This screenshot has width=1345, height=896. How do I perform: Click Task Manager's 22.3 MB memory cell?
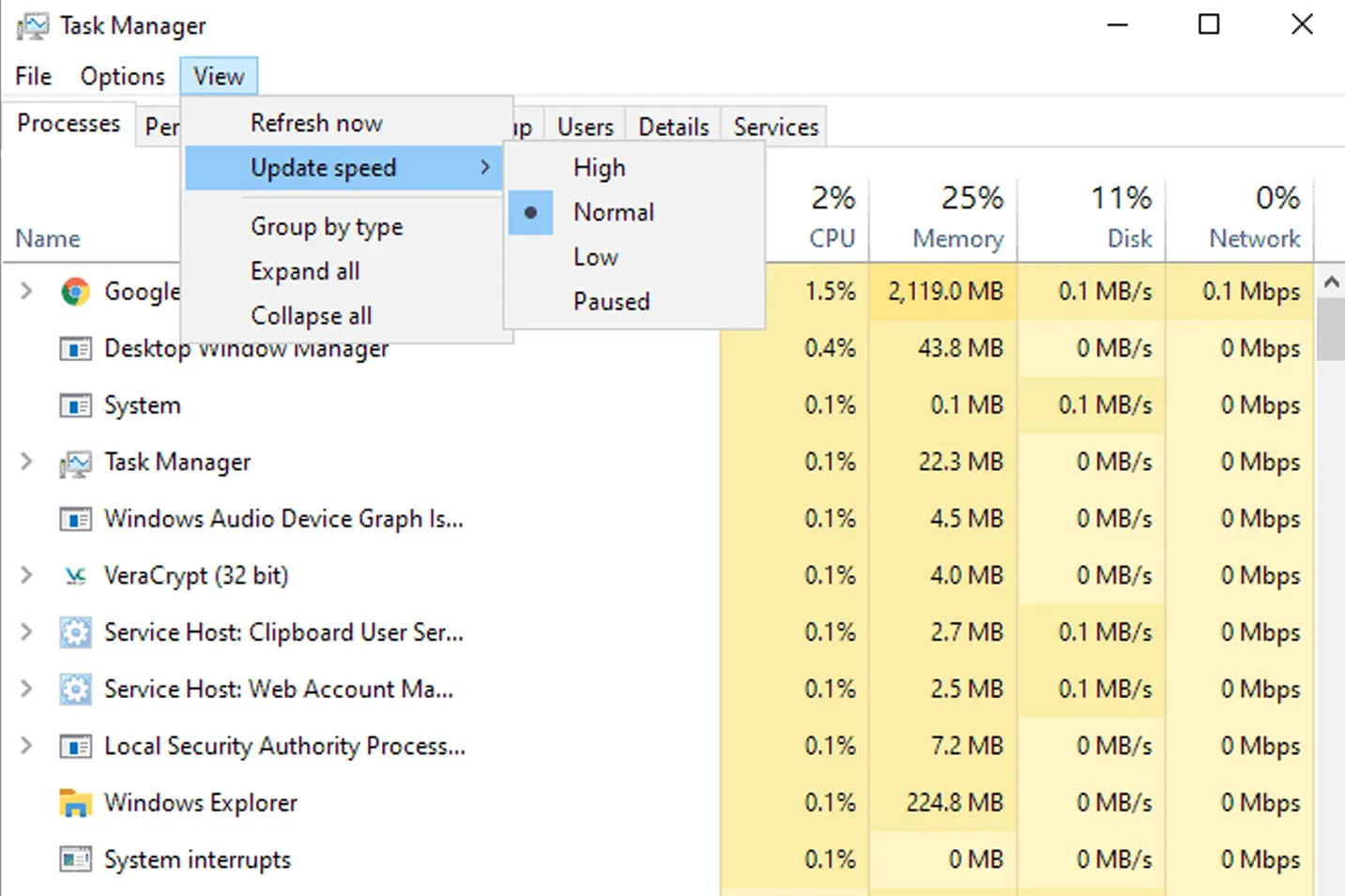[960, 463]
